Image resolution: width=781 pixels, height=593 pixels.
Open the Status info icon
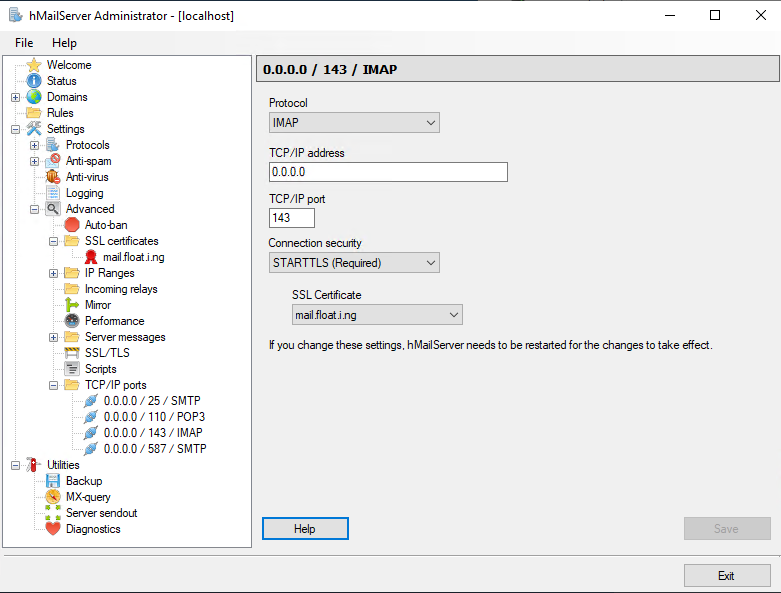[34, 81]
